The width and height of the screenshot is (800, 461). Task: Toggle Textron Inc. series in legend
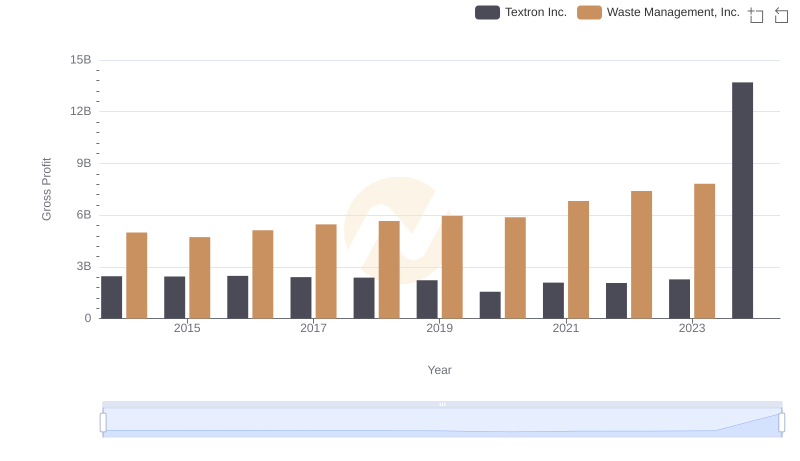pos(521,12)
